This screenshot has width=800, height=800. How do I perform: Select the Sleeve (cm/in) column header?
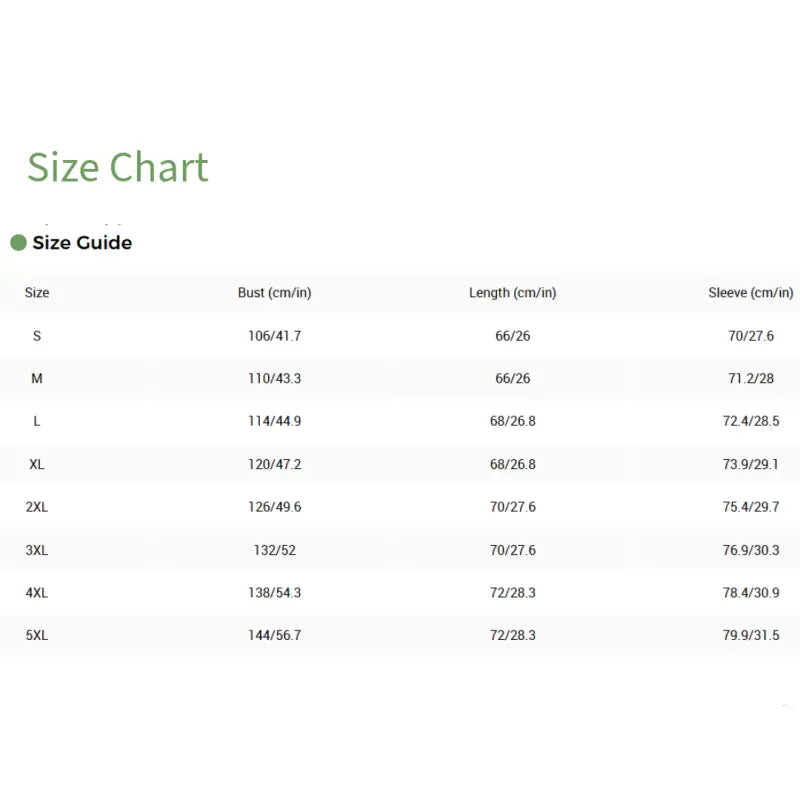[750, 293]
